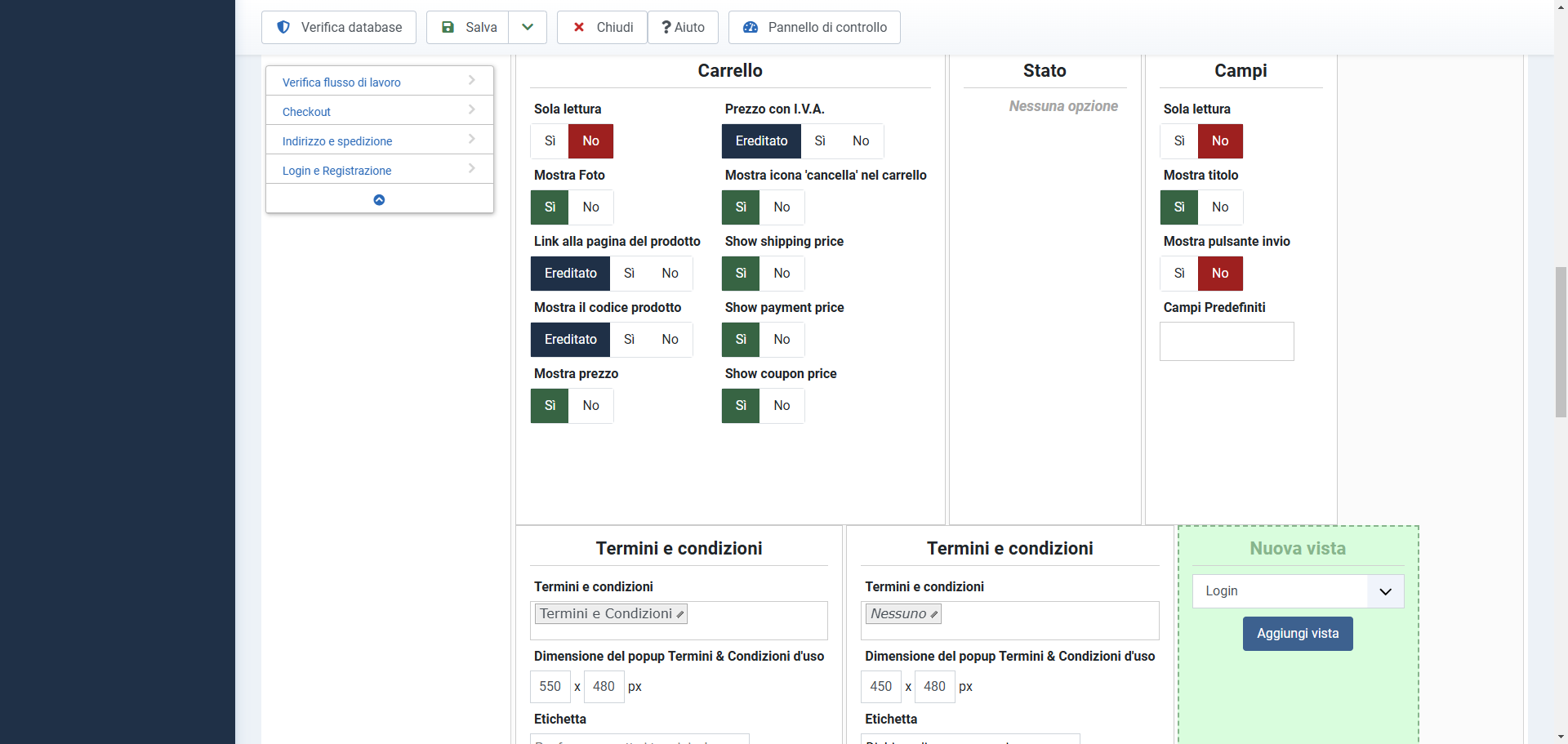The width and height of the screenshot is (1568, 744).
Task: Click the dashboard gauge Pannello di controllo icon
Action: (x=751, y=27)
